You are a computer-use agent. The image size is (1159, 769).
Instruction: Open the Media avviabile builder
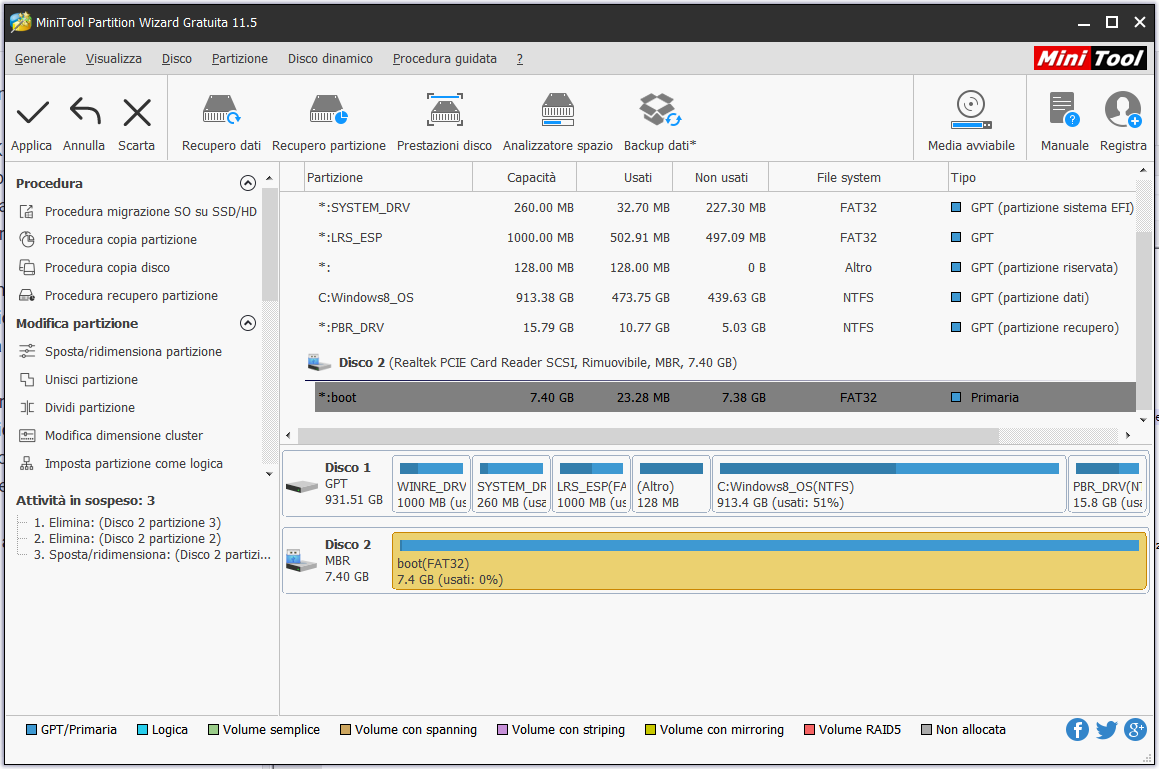click(x=970, y=110)
